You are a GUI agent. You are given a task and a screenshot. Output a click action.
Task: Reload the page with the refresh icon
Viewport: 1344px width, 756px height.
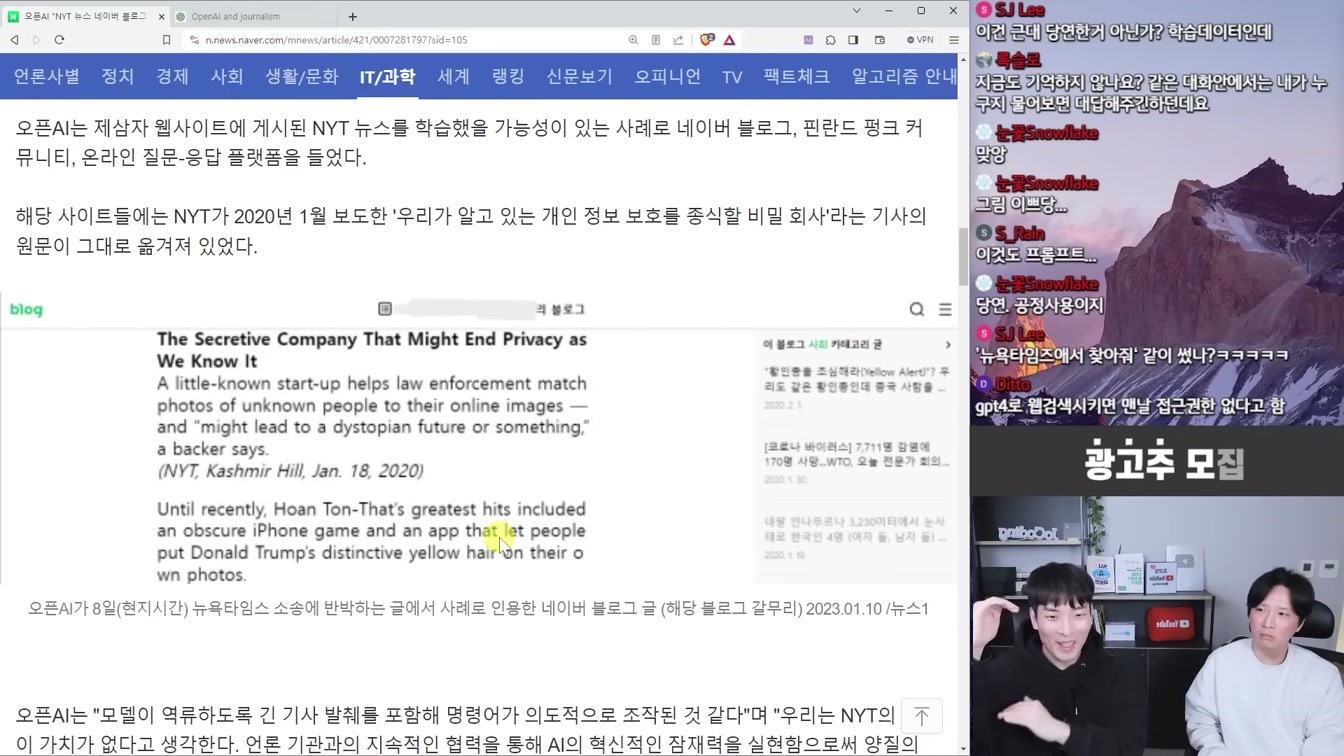click(60, 40)
